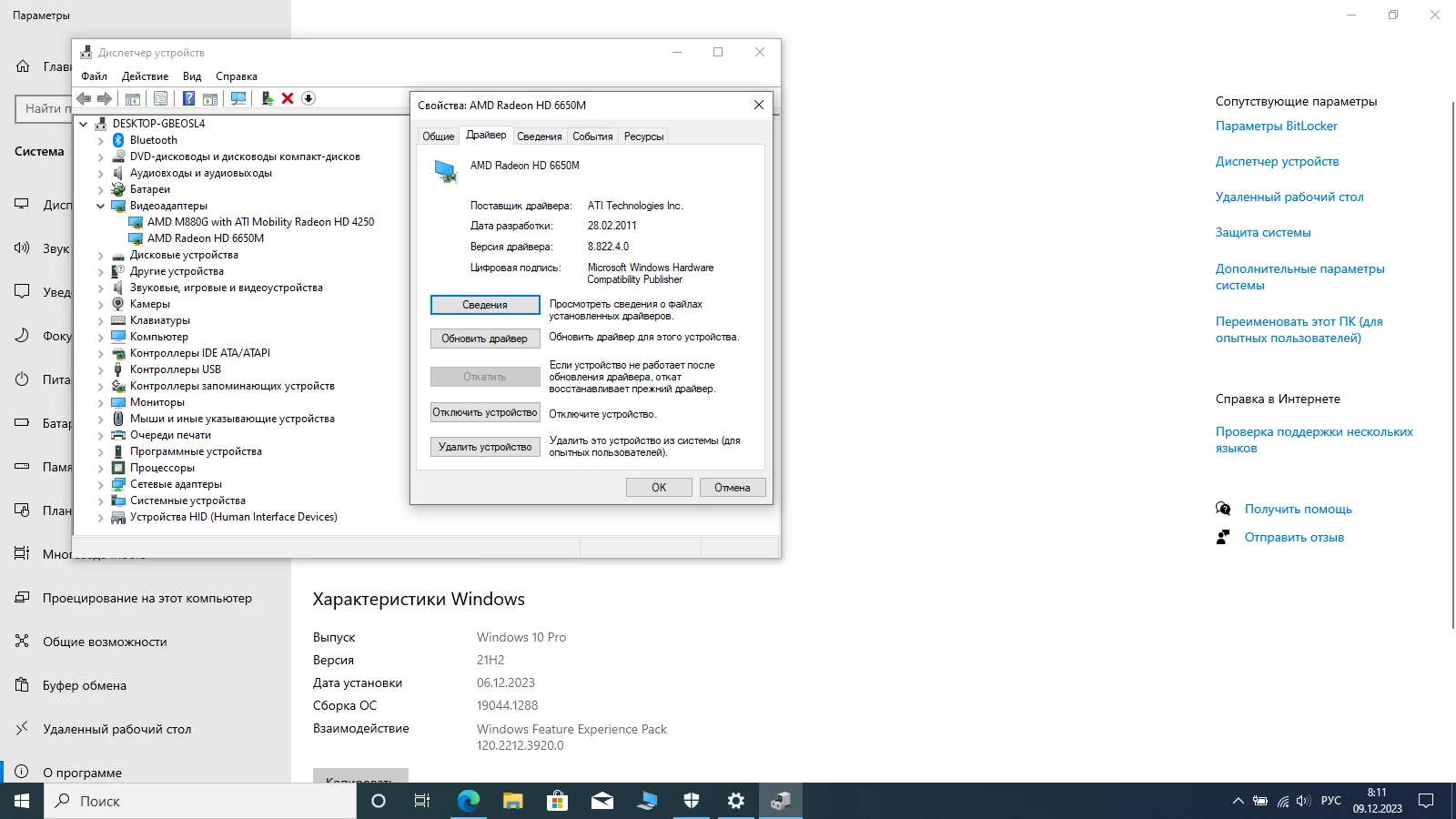Open the Параметры BitLocker link
Image resolution: width=1456 pixels, height=819 pixels.
[x=1276, y=126]
